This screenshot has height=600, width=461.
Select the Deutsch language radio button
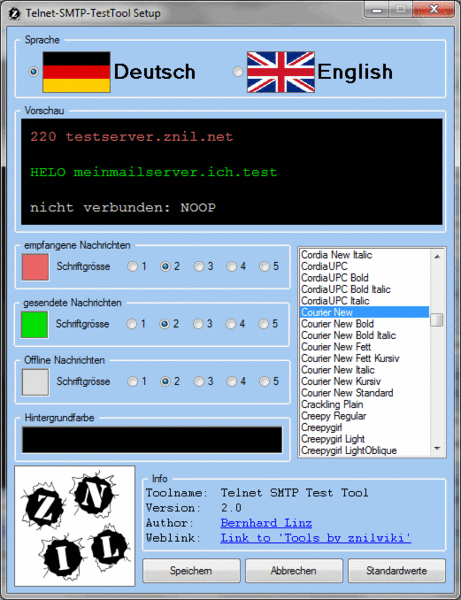click(34, 72)
